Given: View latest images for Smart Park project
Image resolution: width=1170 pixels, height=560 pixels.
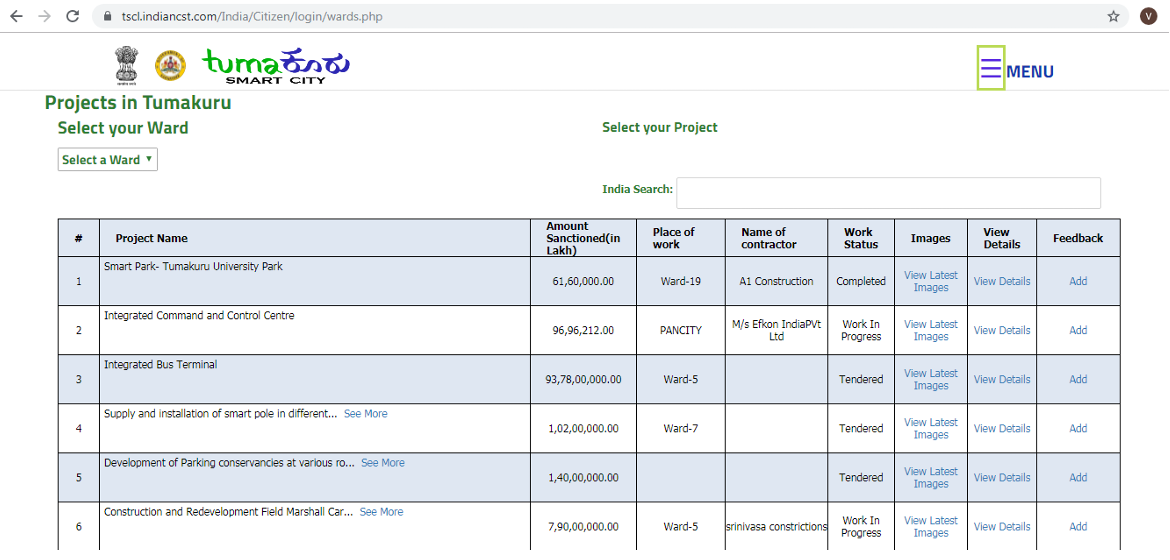Looking at the screenshot, I should (x=930, y=282).
